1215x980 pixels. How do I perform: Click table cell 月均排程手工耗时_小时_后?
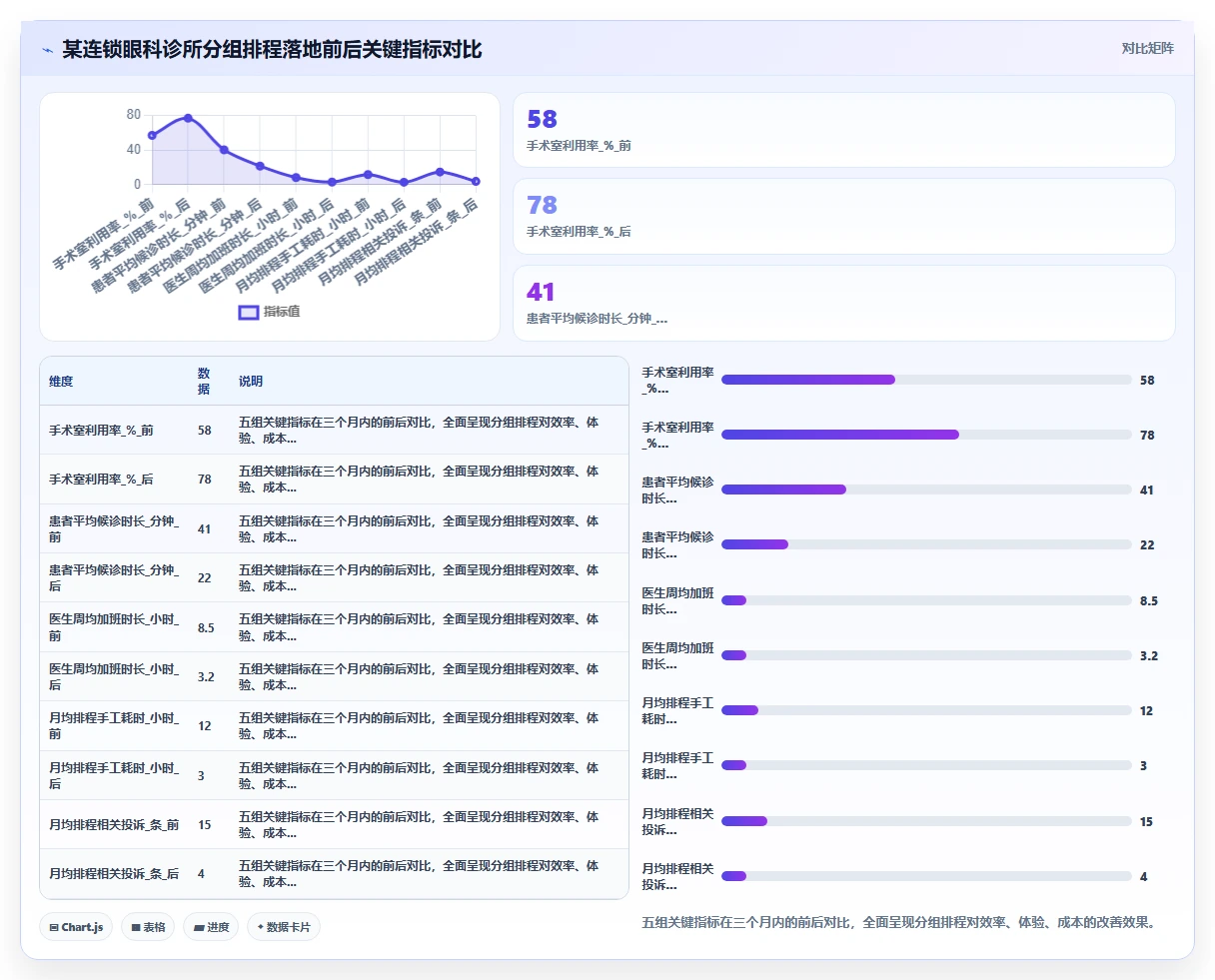point(114,776)
